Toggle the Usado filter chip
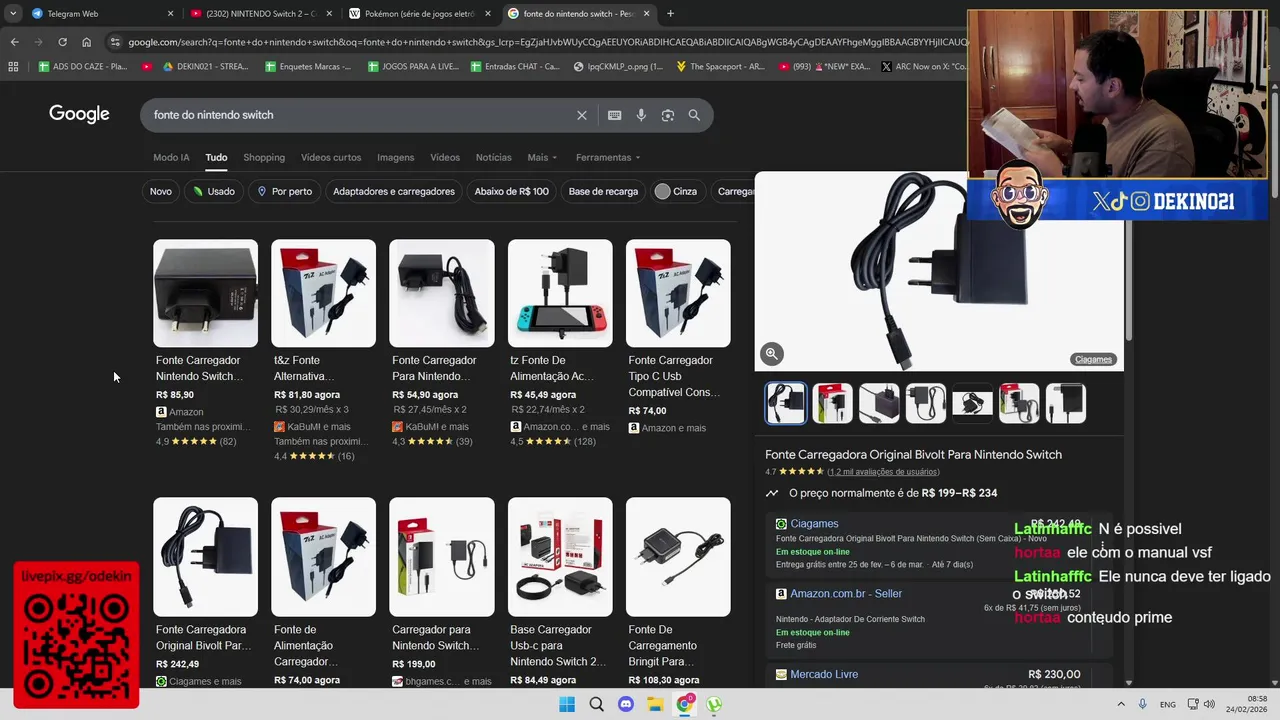 click(x=214, y=191)
